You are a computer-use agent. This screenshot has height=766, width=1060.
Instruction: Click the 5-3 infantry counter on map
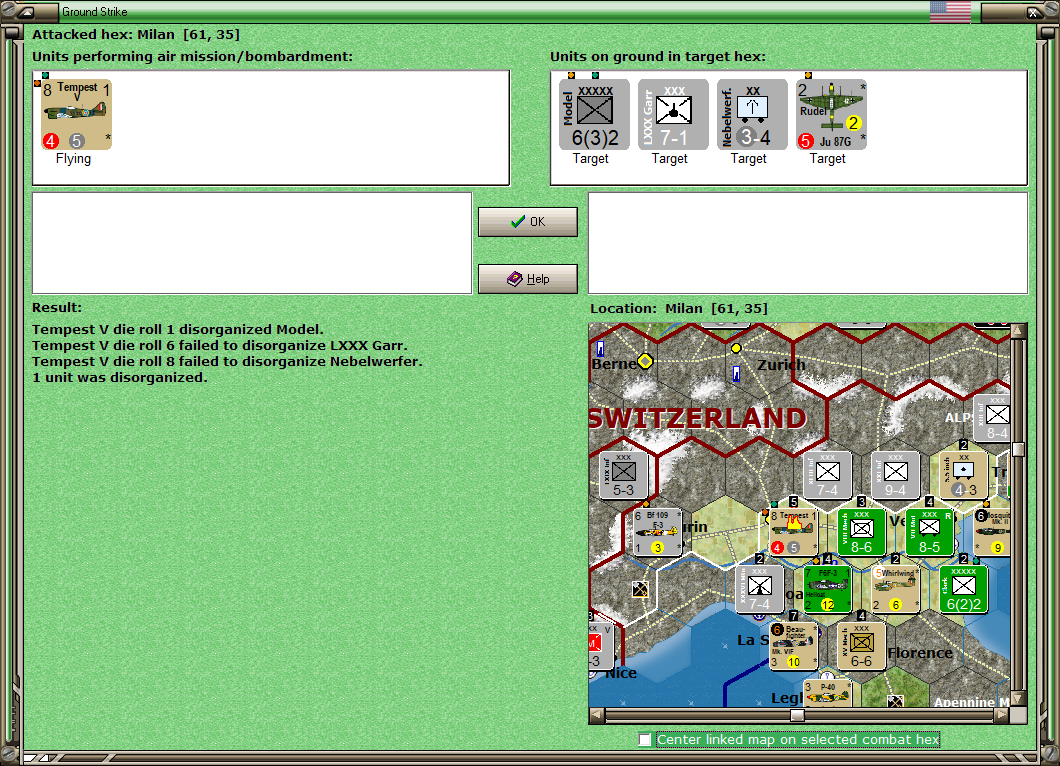[623, 475]
